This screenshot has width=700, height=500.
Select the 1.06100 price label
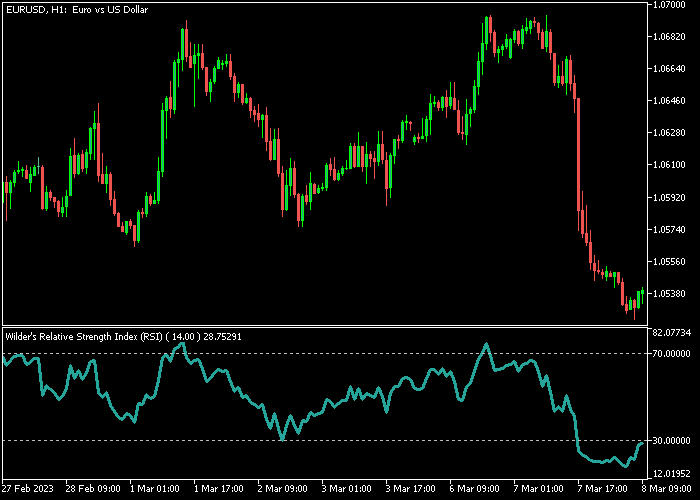(x=669, y=165)
